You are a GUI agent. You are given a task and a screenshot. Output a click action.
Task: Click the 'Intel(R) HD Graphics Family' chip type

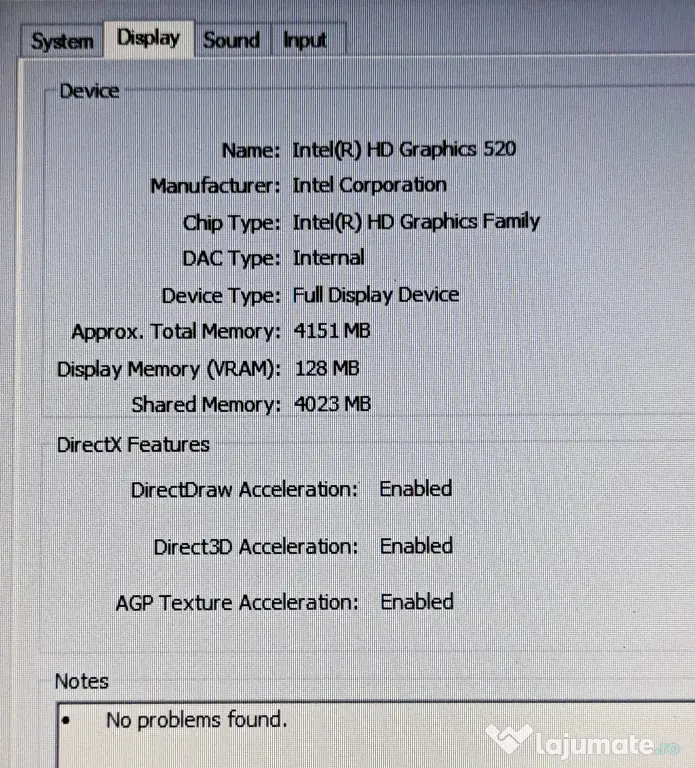pyautogui.click(x=416, y=222)
